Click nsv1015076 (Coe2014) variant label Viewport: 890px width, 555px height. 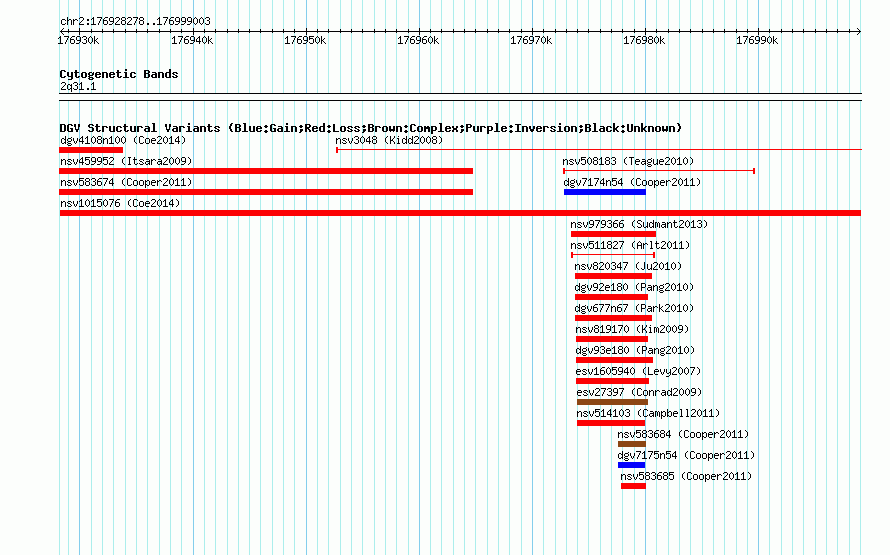120,203
